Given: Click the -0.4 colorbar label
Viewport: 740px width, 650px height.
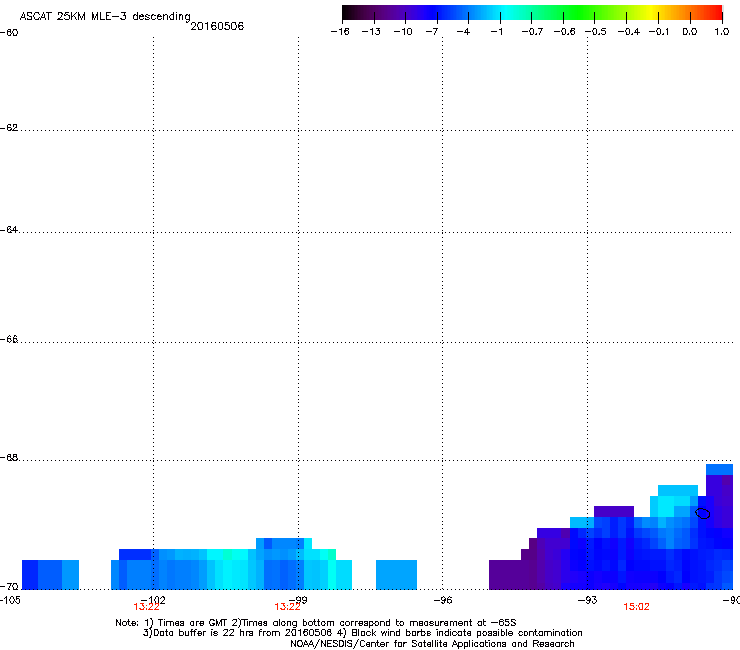Looking at the screenshot, I should (x=629, y=32).
